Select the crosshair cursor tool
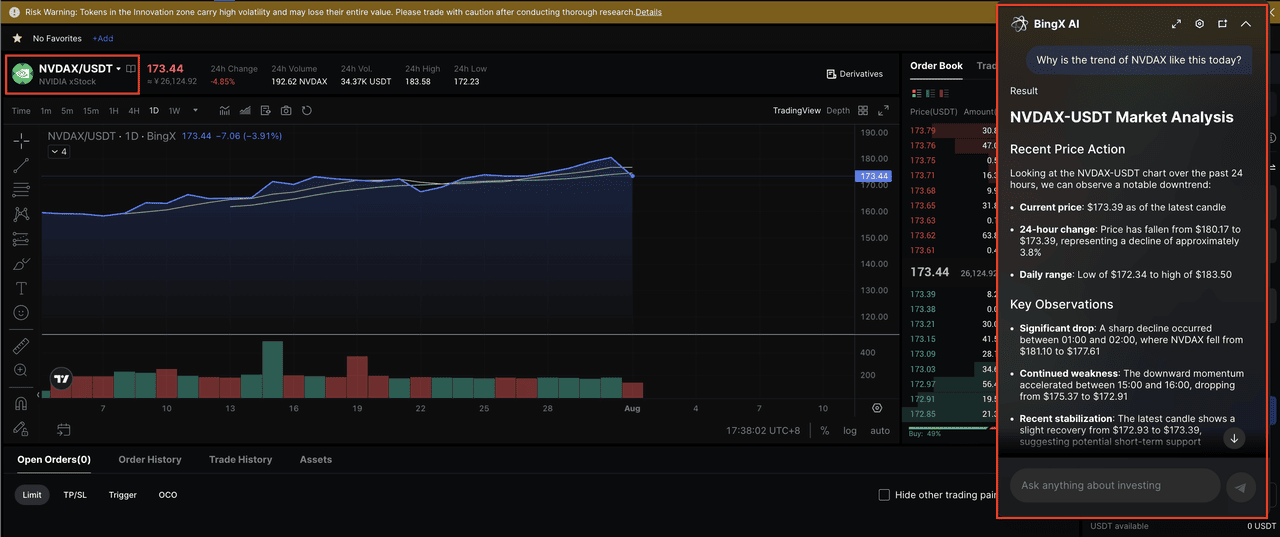The width and height of the screenshot is (1280, 537). [21, 141]
